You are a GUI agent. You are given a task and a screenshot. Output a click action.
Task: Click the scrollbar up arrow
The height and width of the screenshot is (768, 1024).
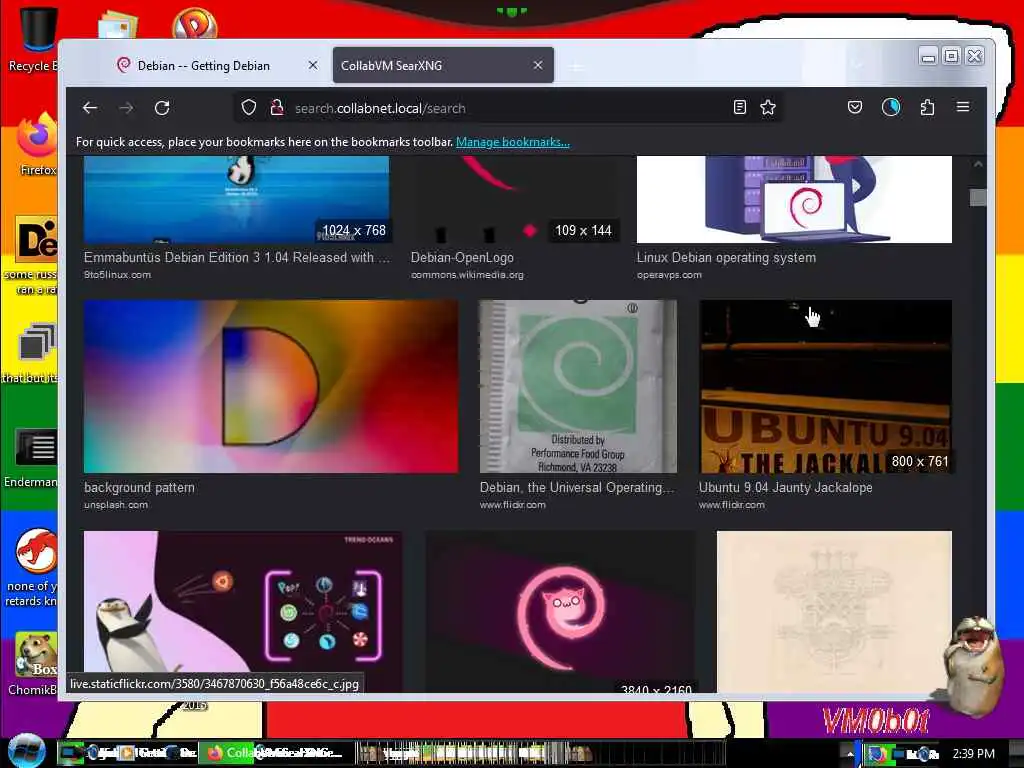point(978,165)
